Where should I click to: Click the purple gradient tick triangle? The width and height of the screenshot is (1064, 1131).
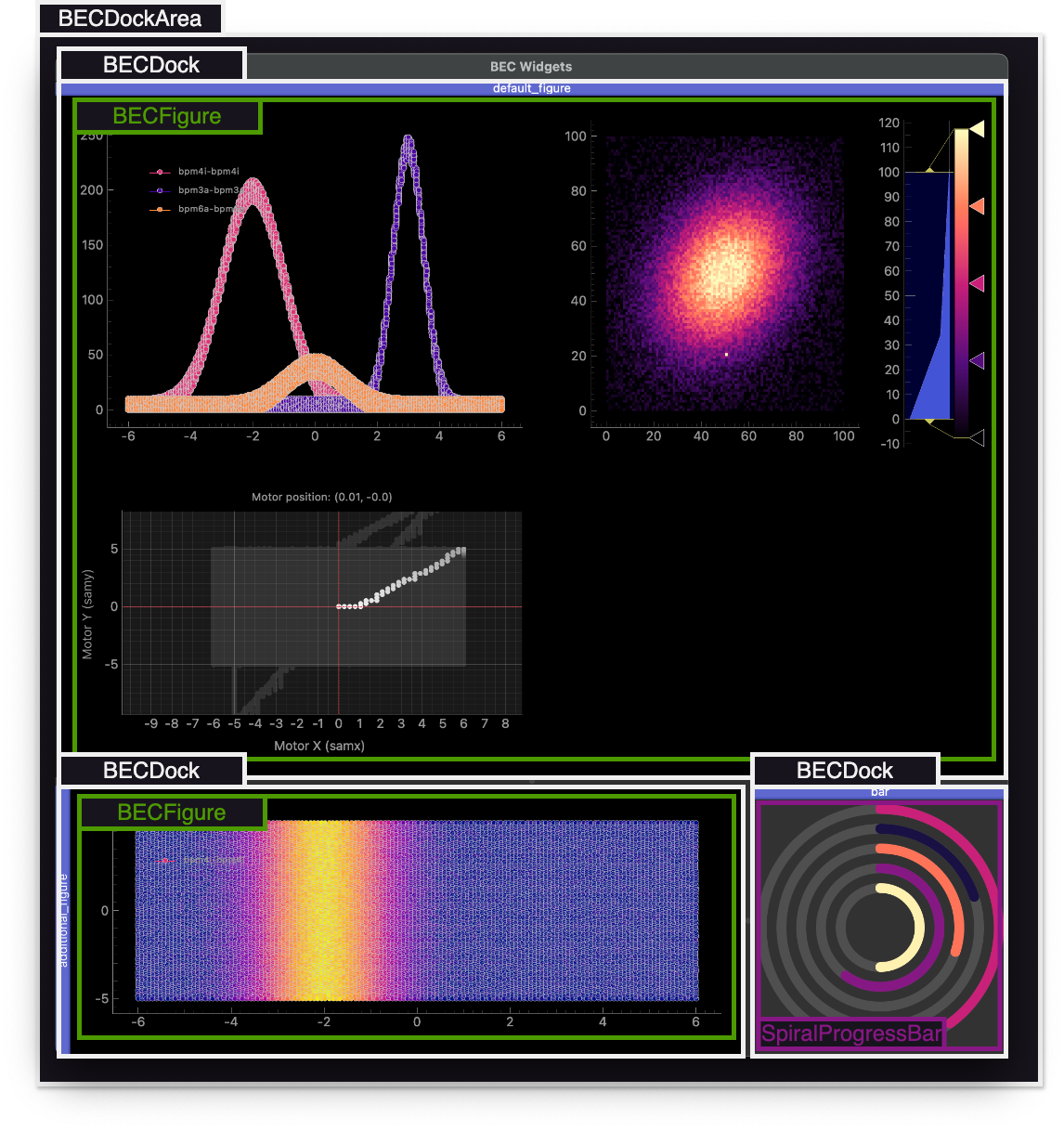[977, 360]
